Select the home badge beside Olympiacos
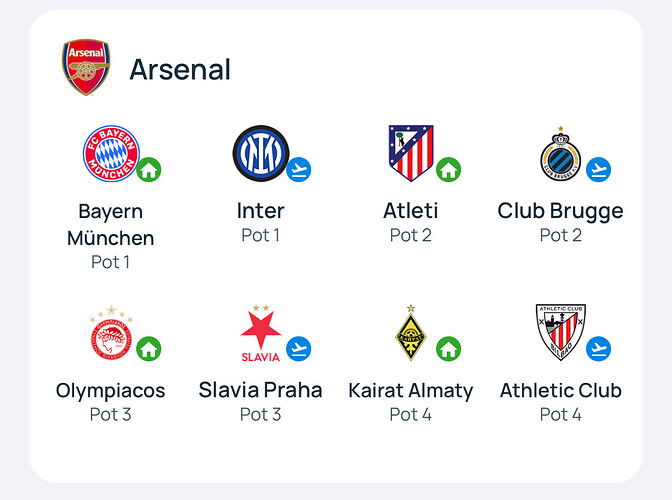 [x=149, y=349]
